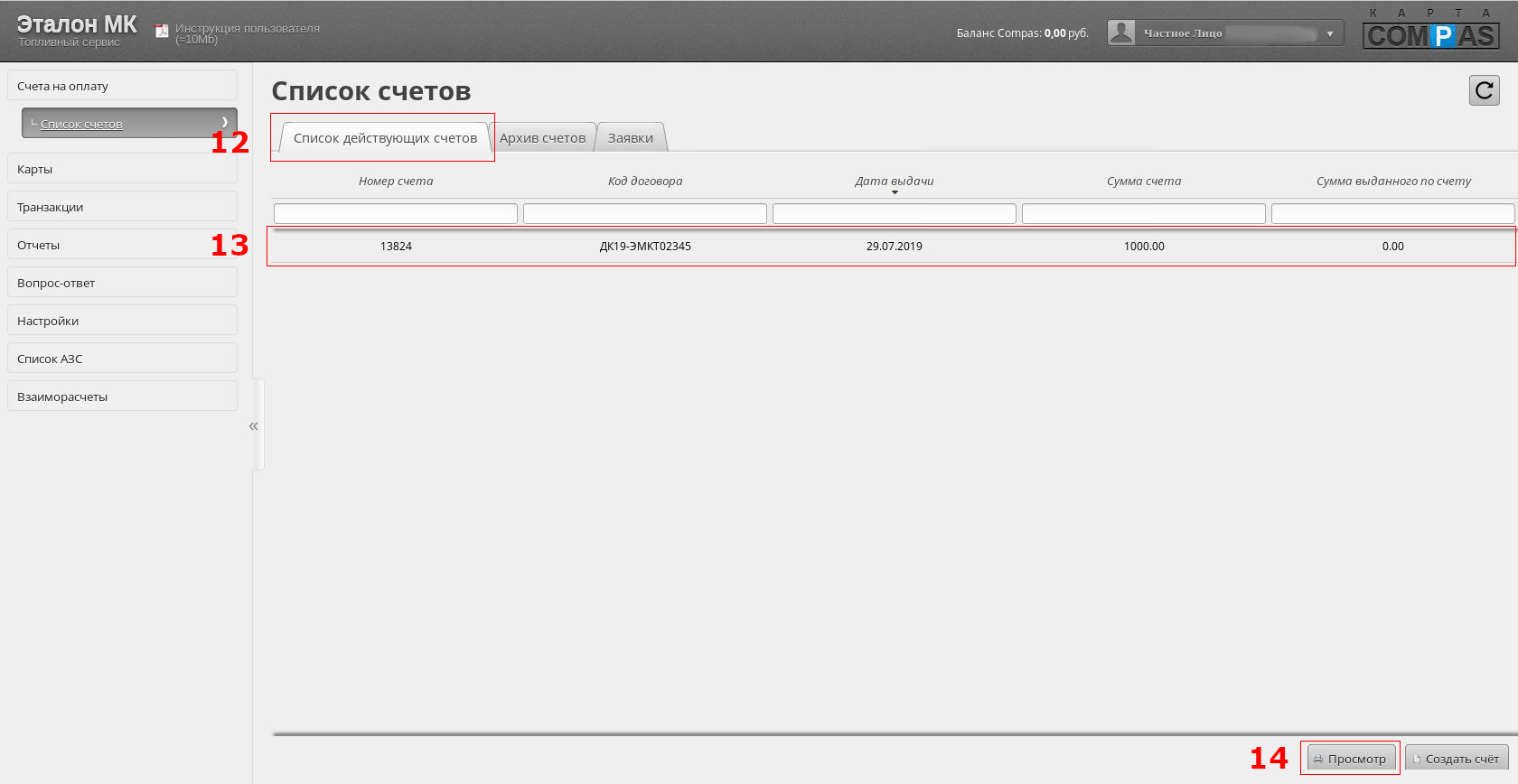The height and width of the screenshot is (784, 1518).
Task: Open Счета на оплату menu
Action: pos(122,86)
